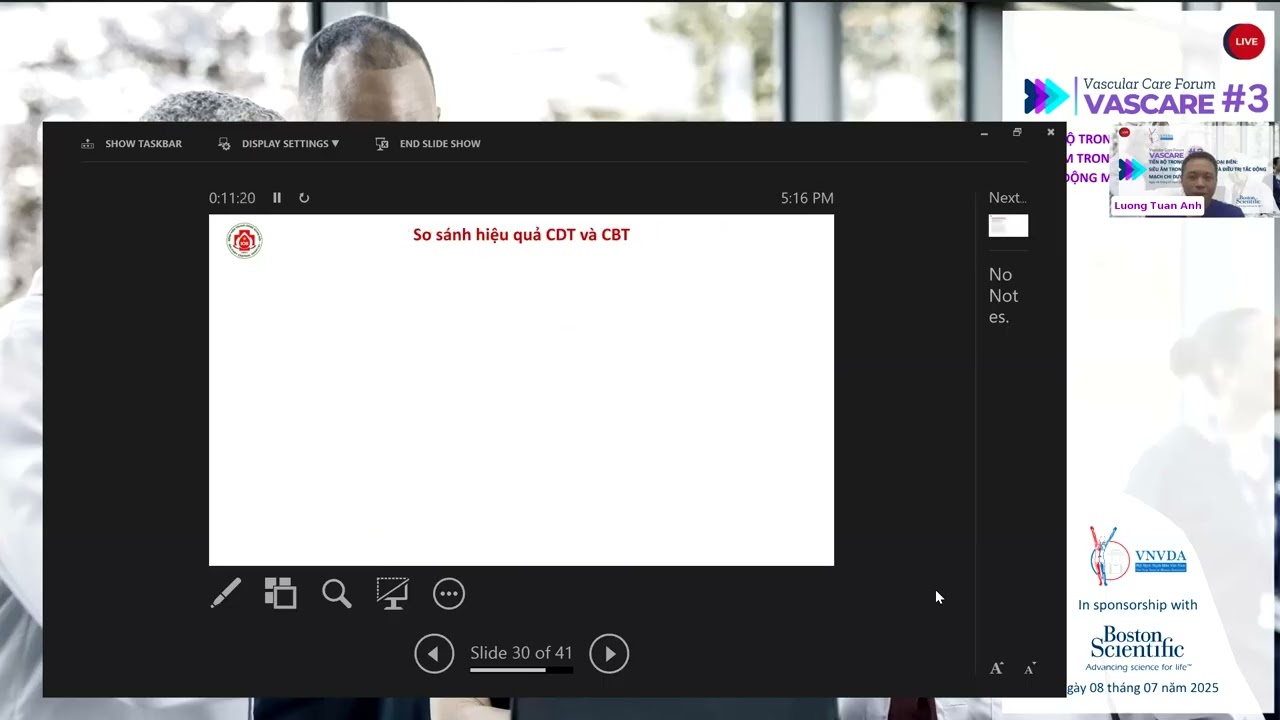
Task: Click the slide progress bar
Action: [521, 670]
